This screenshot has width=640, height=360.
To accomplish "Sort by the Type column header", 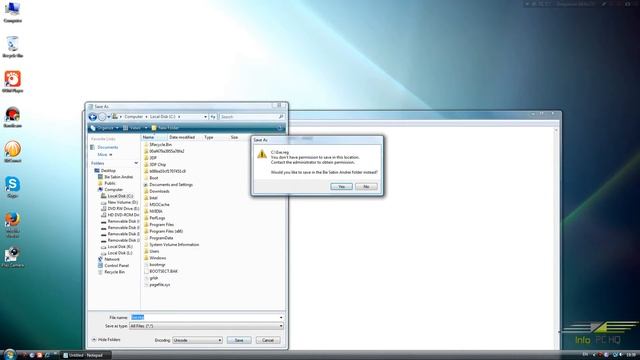I will 209,137.
